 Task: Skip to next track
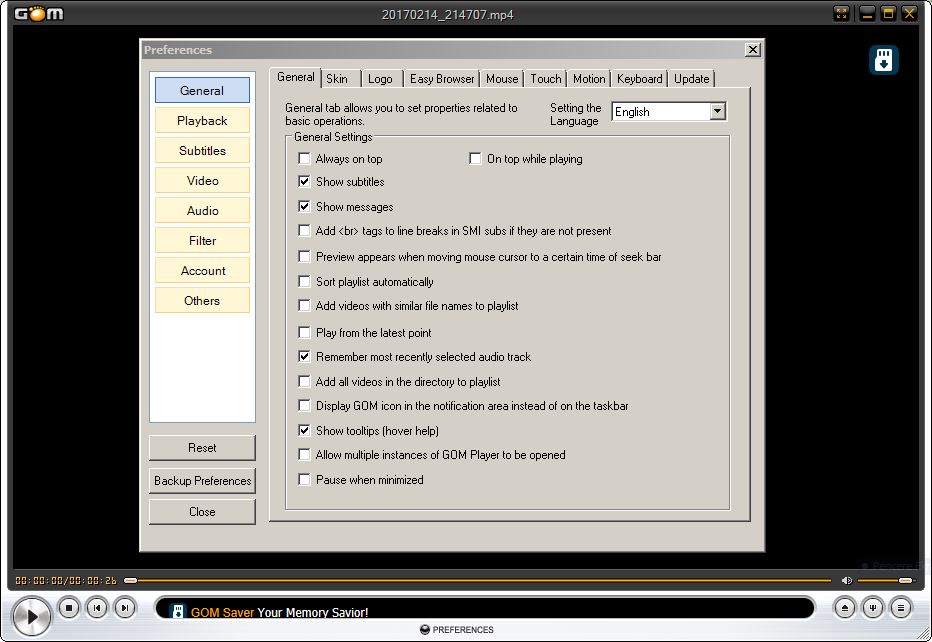[125, 608]
